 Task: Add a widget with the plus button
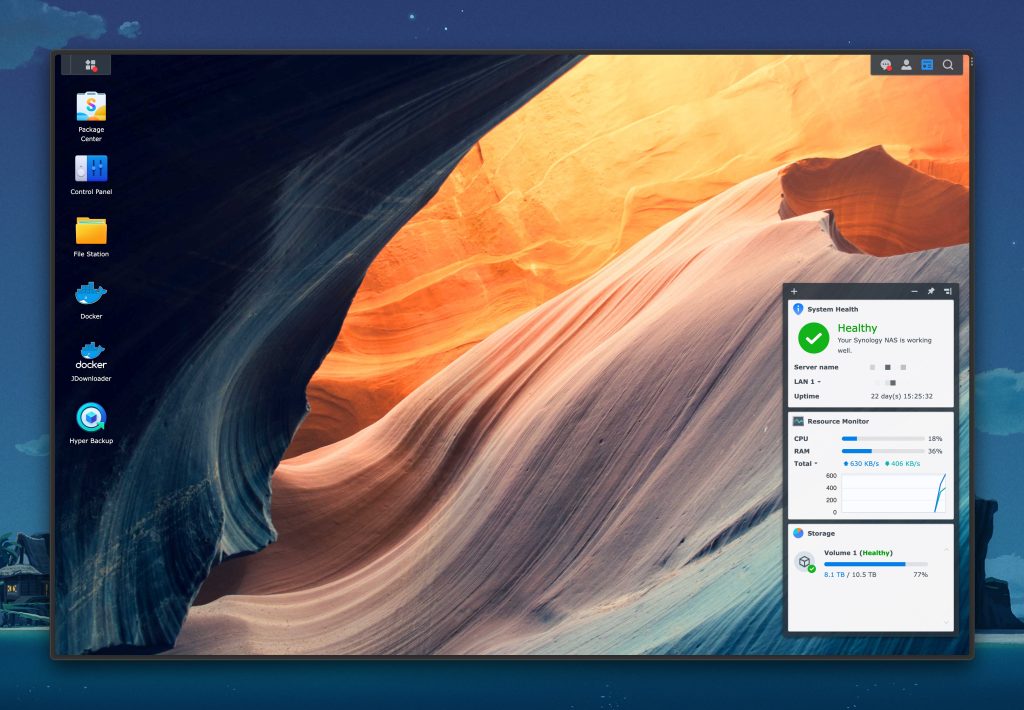tap(794, 291)
